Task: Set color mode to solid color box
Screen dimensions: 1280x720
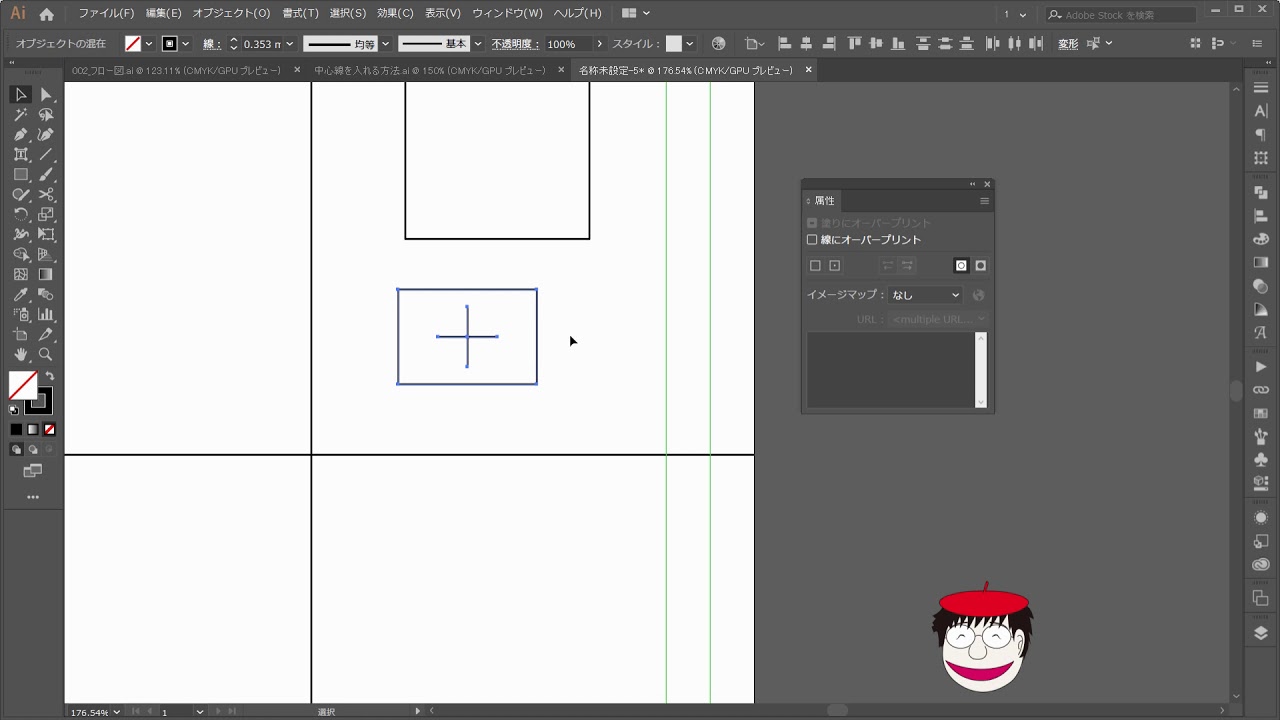Action: coord(16,429)
